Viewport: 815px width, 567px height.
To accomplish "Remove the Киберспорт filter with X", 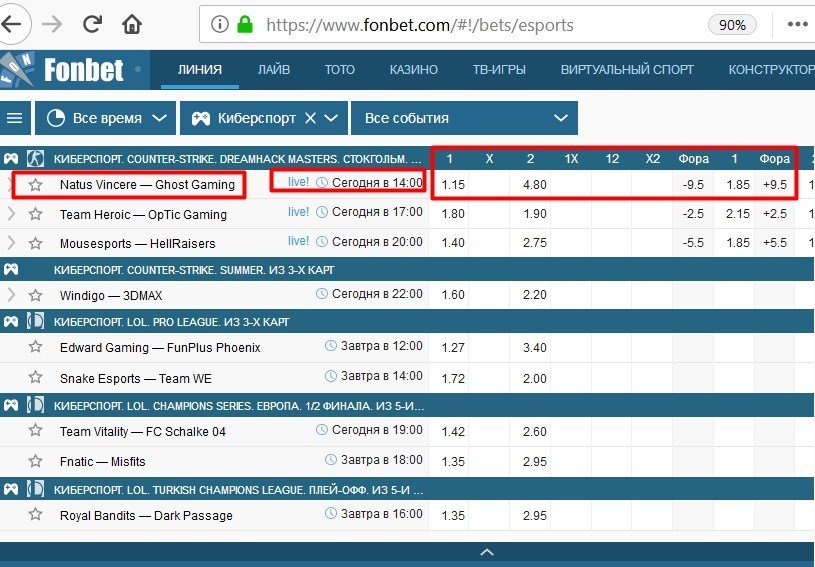I will 310,118.
